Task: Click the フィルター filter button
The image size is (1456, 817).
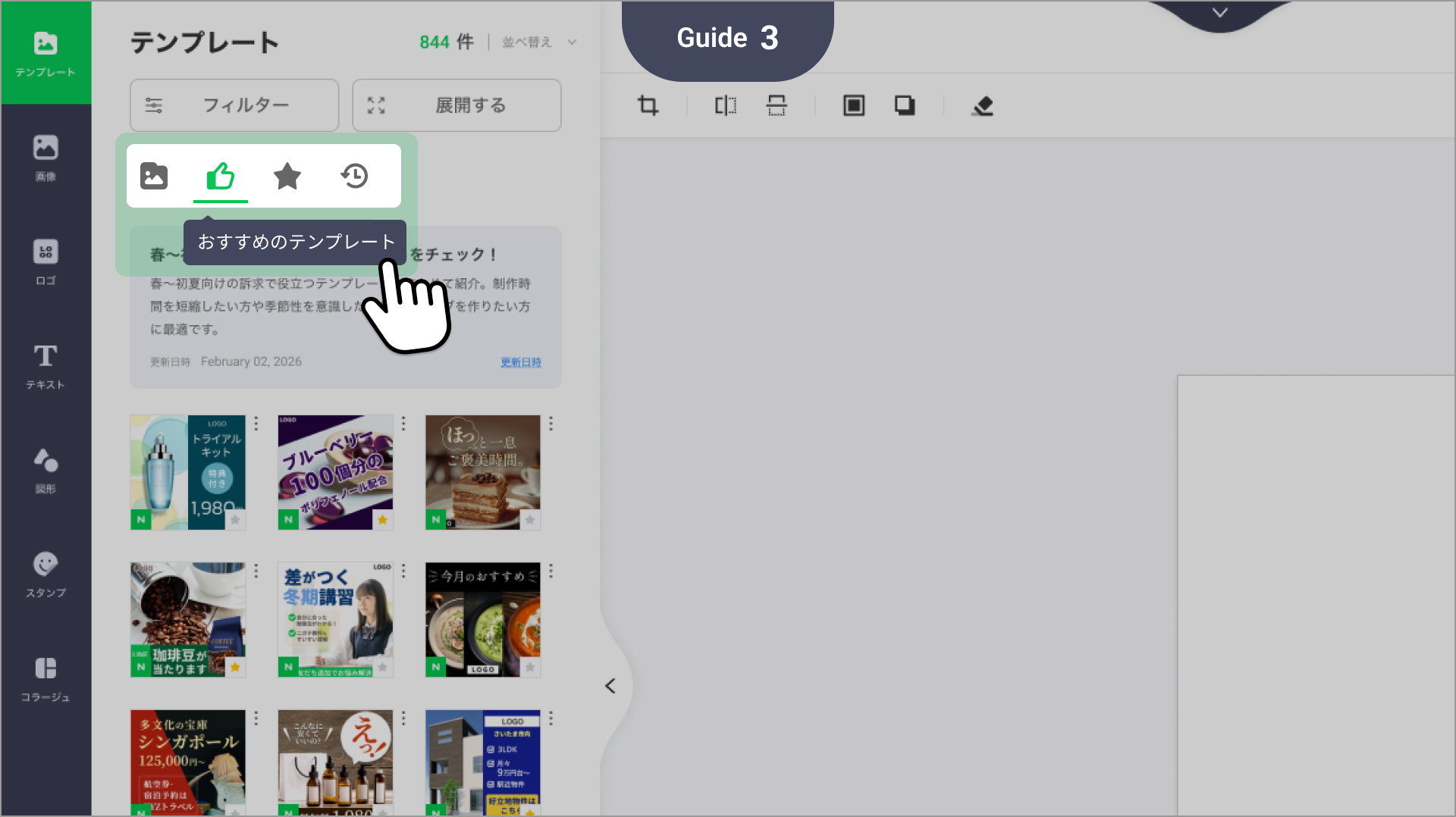Action: [x=234, y=105]
